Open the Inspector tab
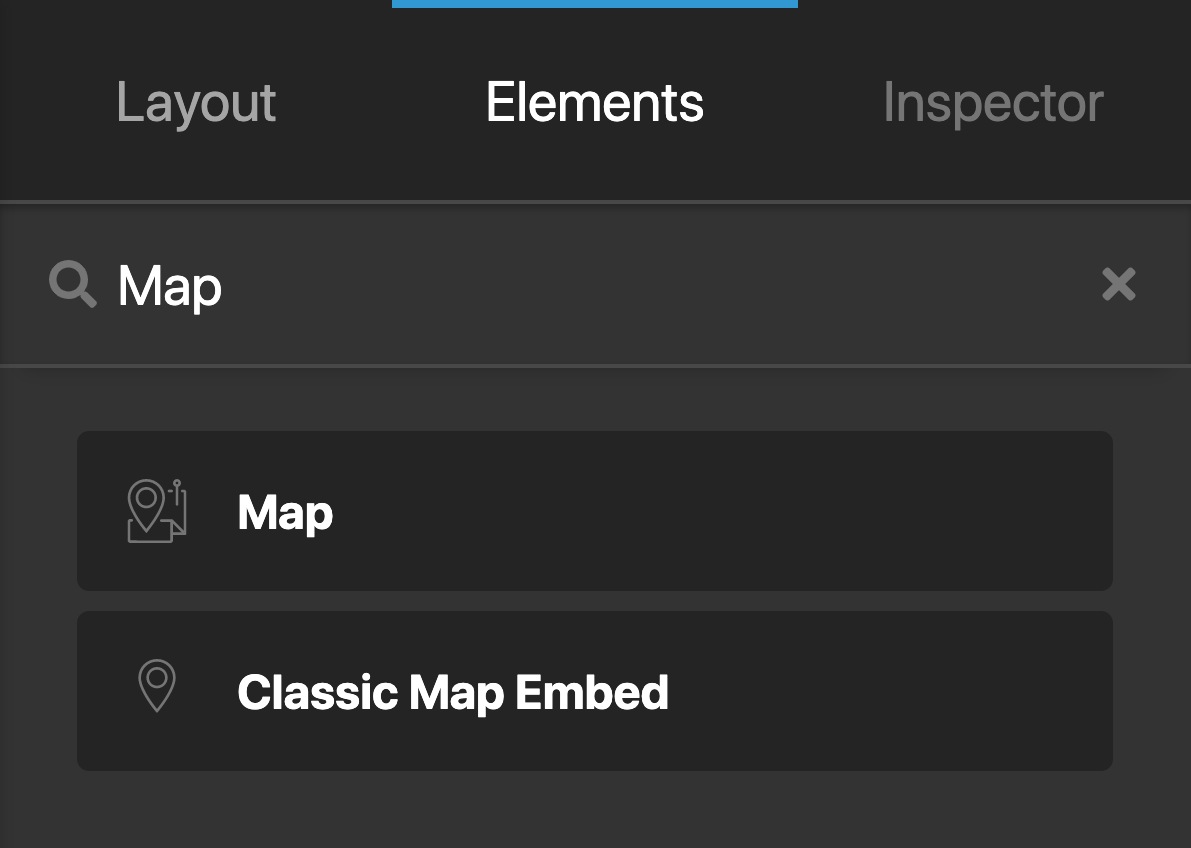Screen dimensions: 1191x848 (x=992, y=101)
